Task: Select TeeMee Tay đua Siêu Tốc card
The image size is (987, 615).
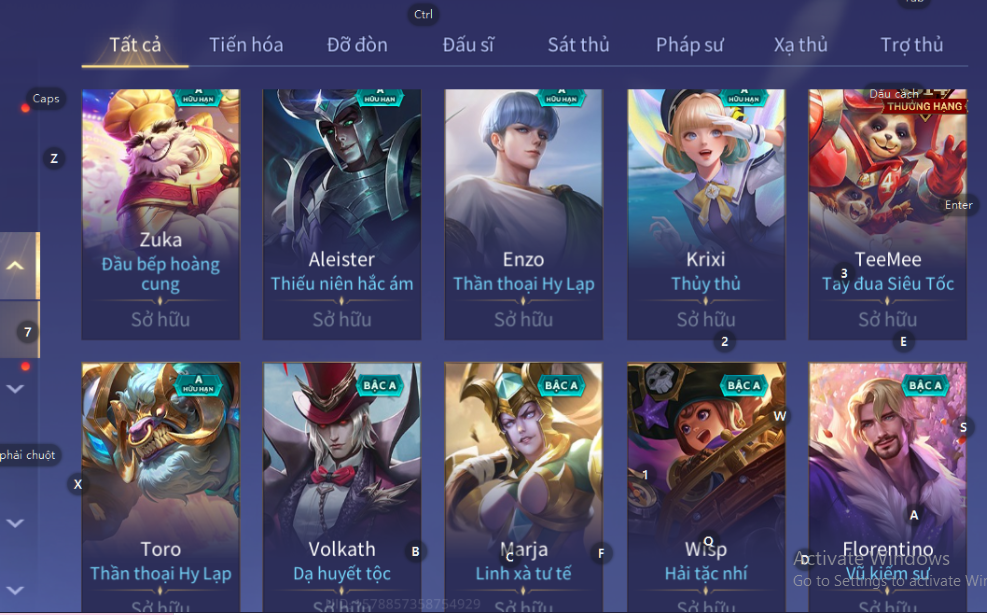Action: pos(888,214)
